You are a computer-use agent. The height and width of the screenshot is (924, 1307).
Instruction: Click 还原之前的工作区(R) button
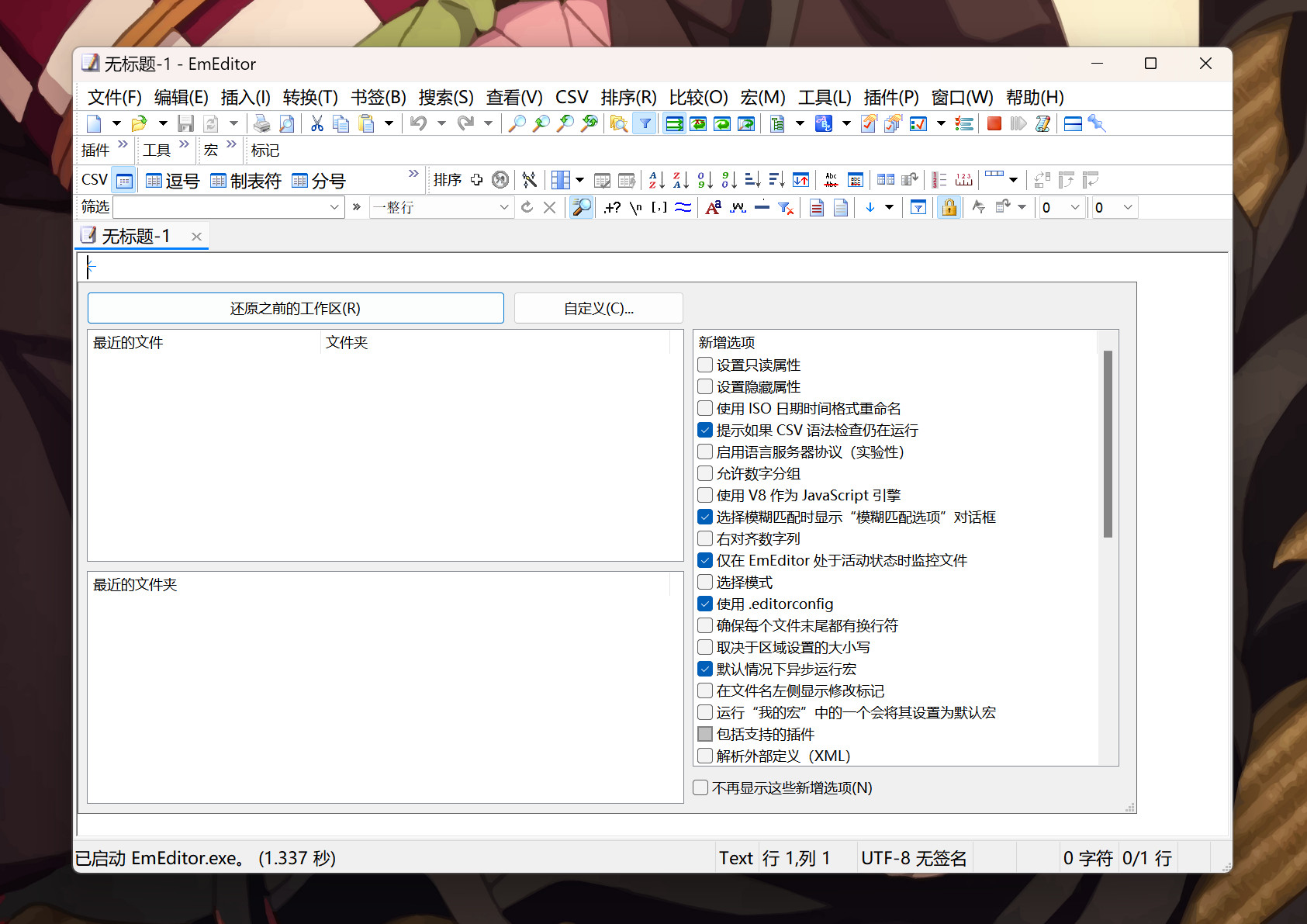(296, 308)
